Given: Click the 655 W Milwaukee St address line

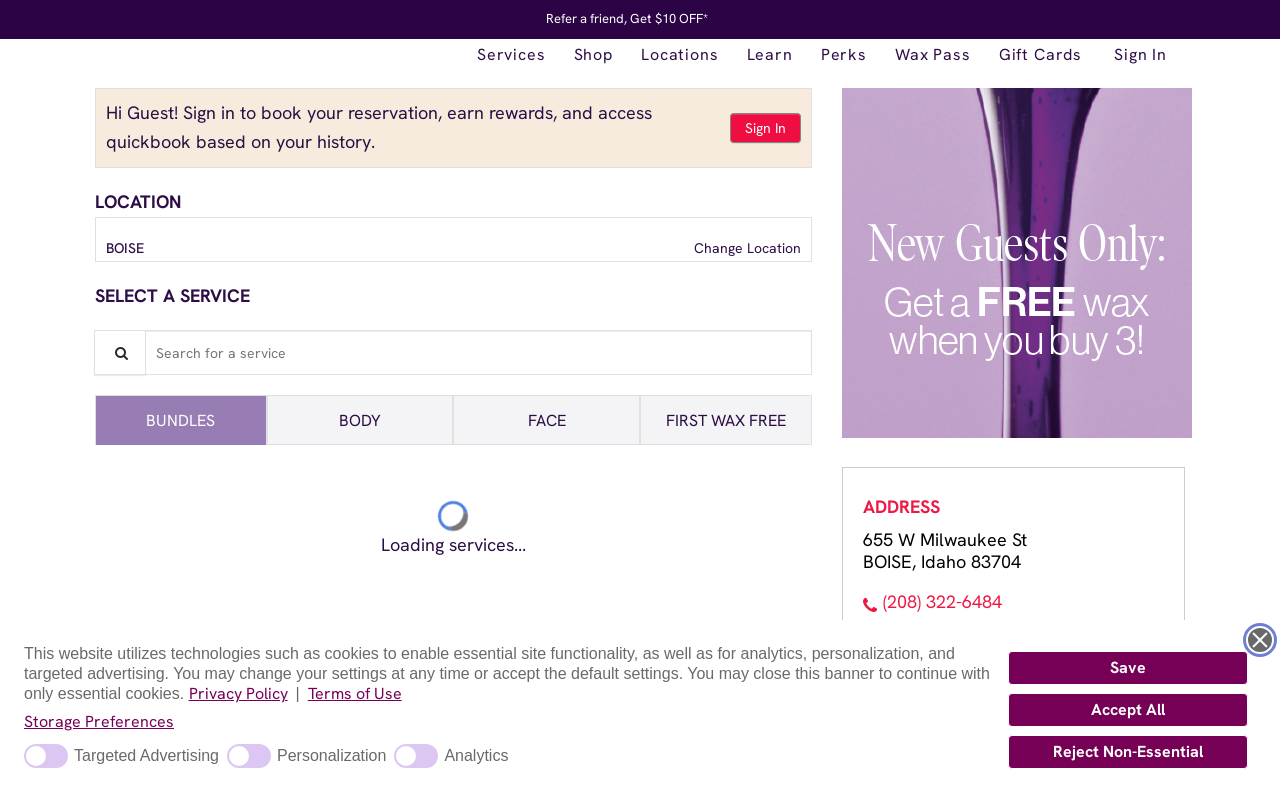Looking at the screenshot, I should (945, 540).
